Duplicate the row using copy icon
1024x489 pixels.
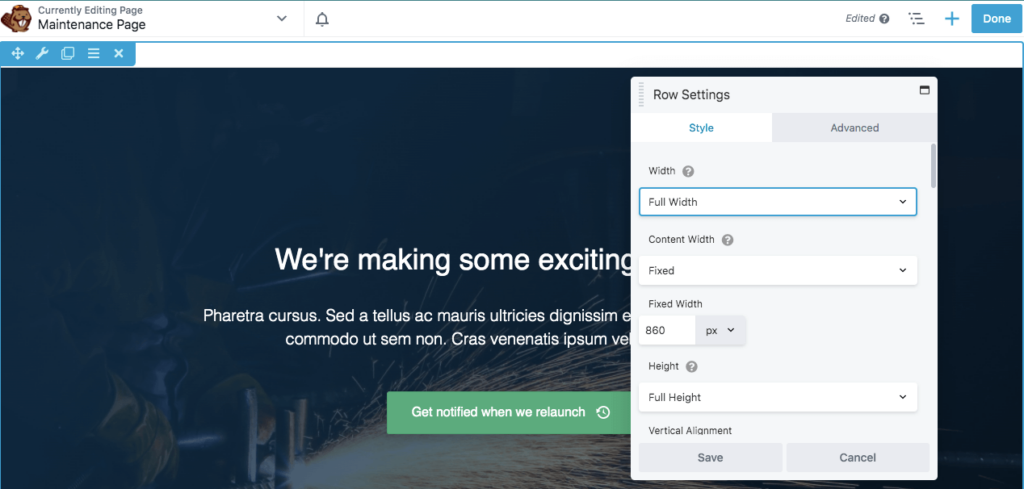pos(68,53)
